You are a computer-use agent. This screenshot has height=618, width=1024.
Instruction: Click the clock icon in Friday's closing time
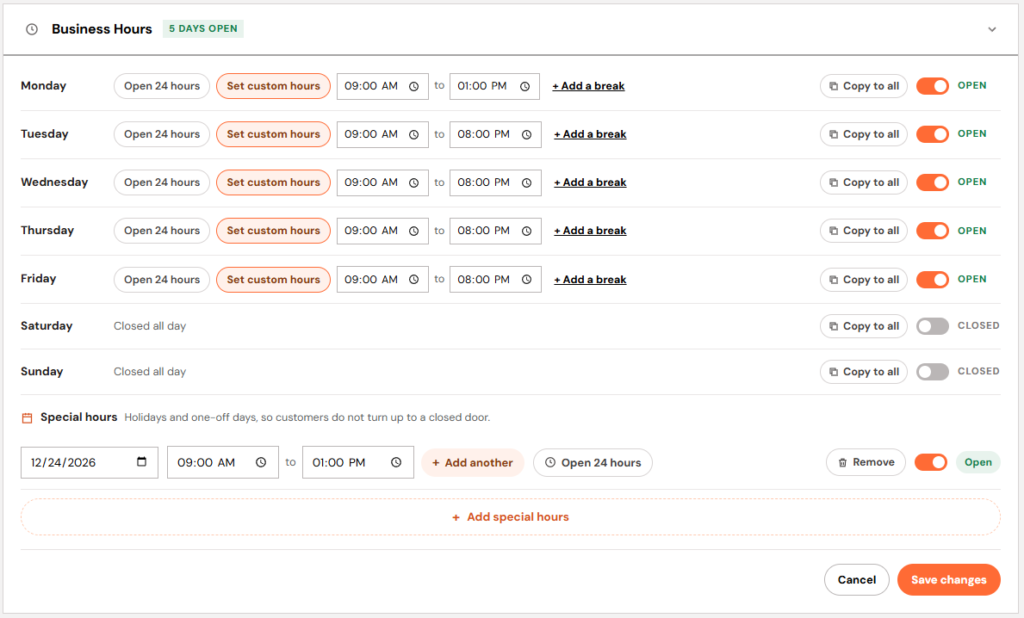pos(526,280)
